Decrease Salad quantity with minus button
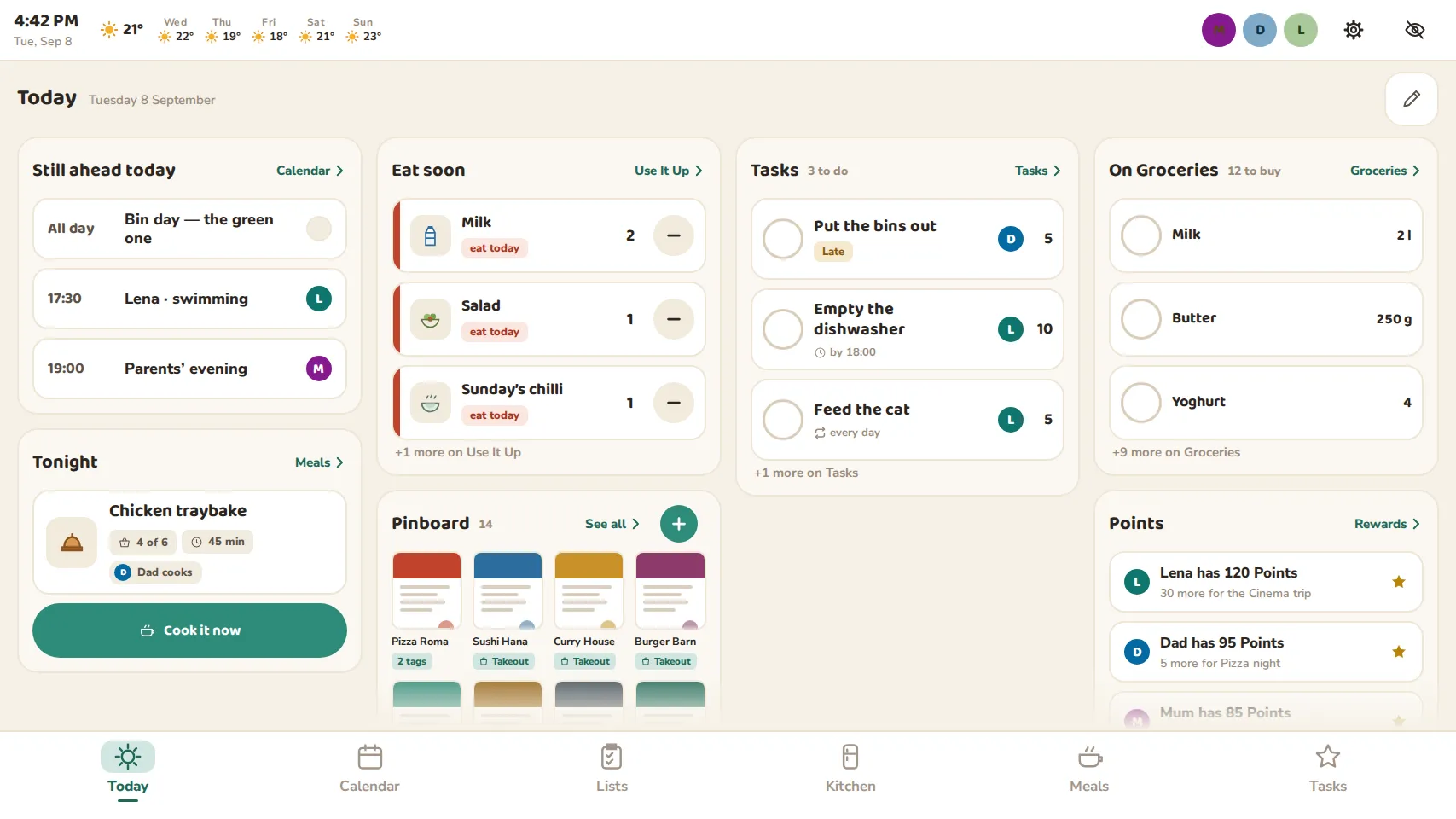1456x819 pixels. (x=674, y=319)
